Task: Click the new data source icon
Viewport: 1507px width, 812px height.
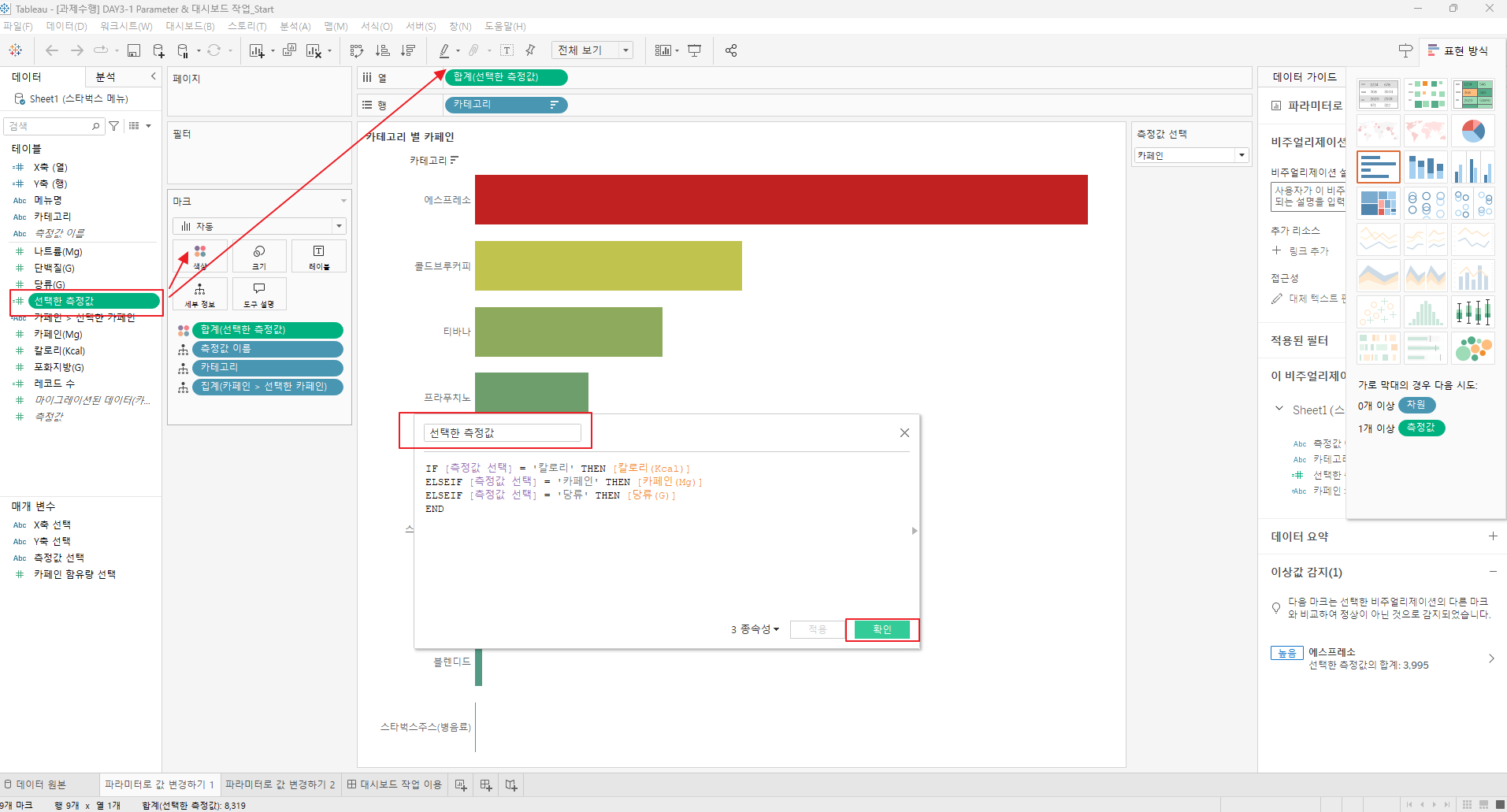Action: pos(158,50)
